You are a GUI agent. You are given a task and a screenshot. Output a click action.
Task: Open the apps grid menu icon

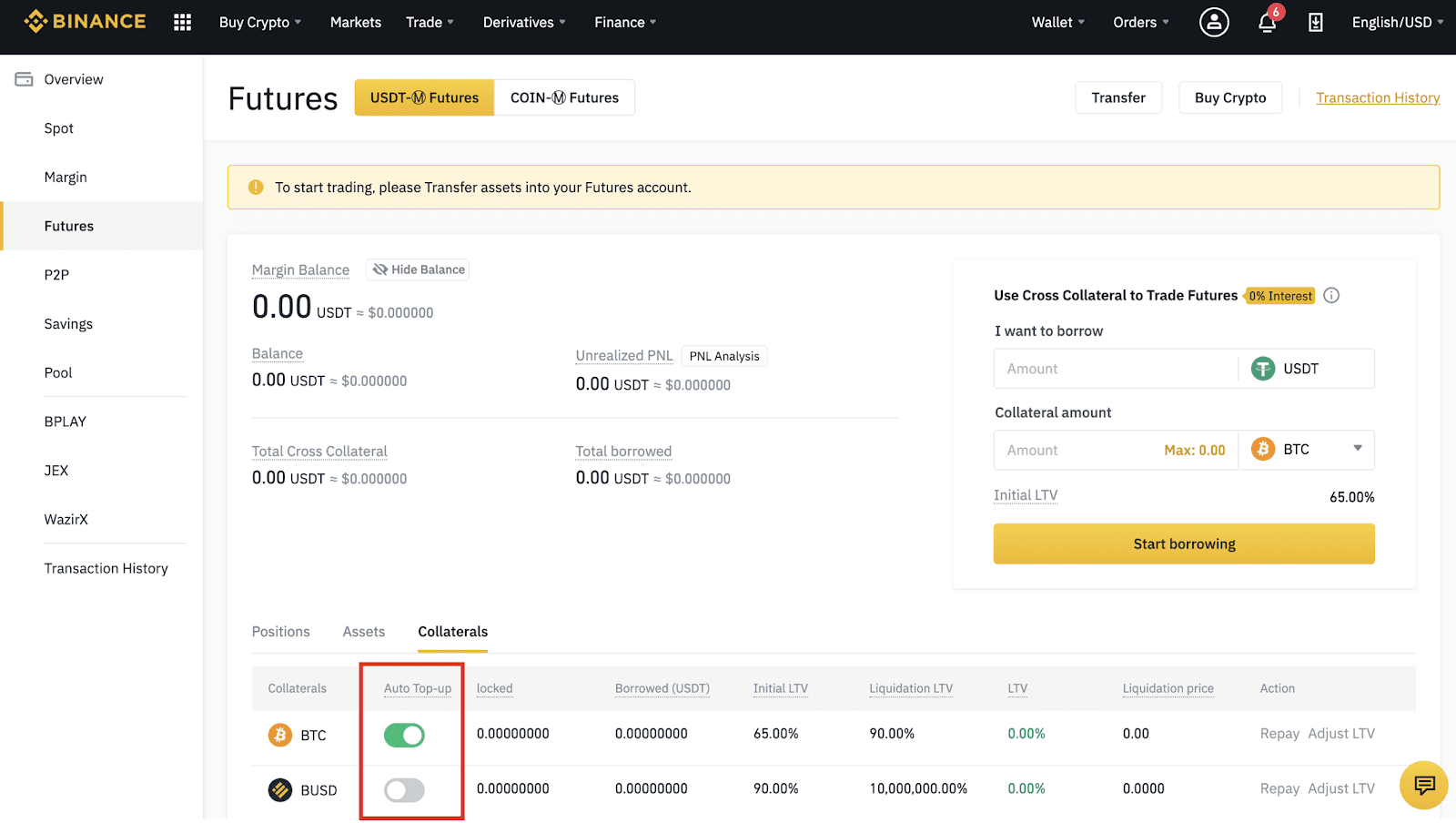182,22
